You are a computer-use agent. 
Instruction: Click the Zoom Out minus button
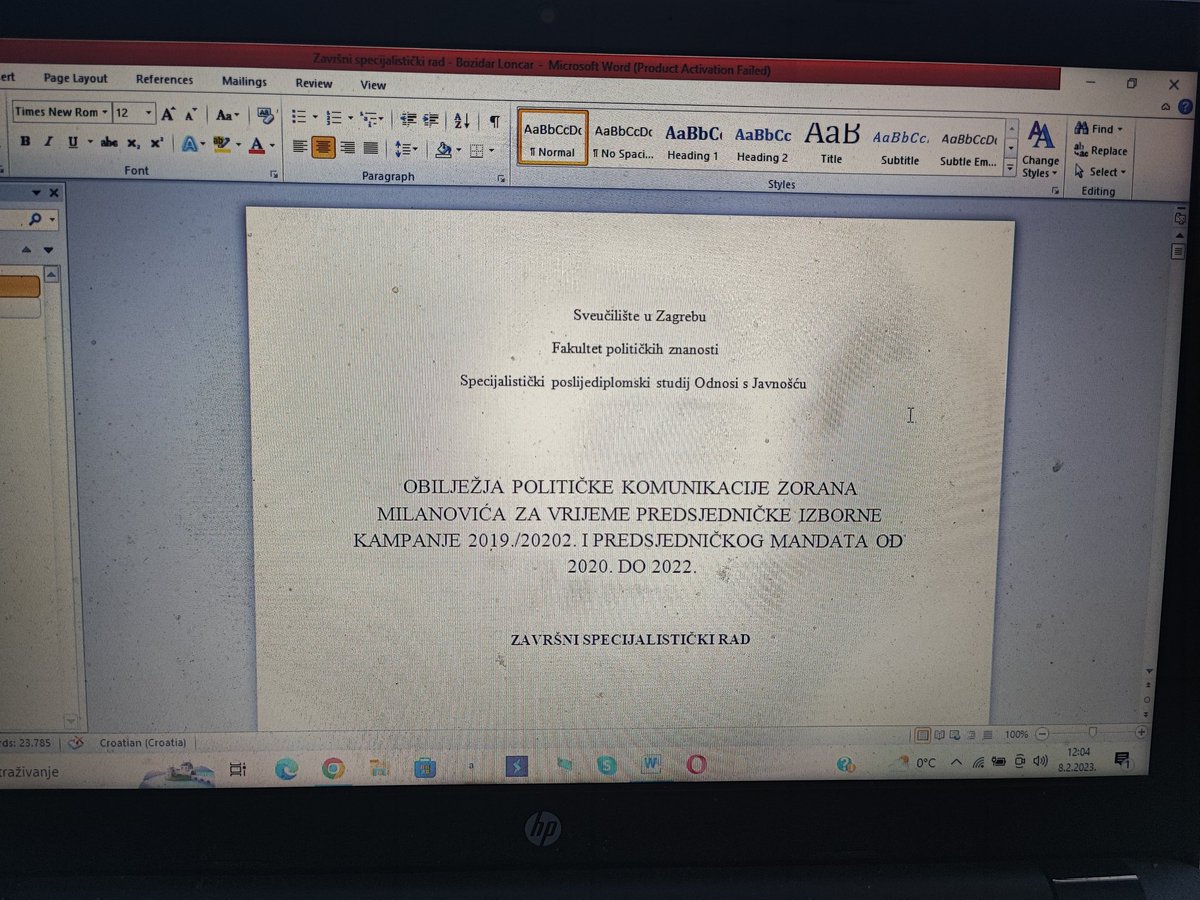coord(1042,733)
